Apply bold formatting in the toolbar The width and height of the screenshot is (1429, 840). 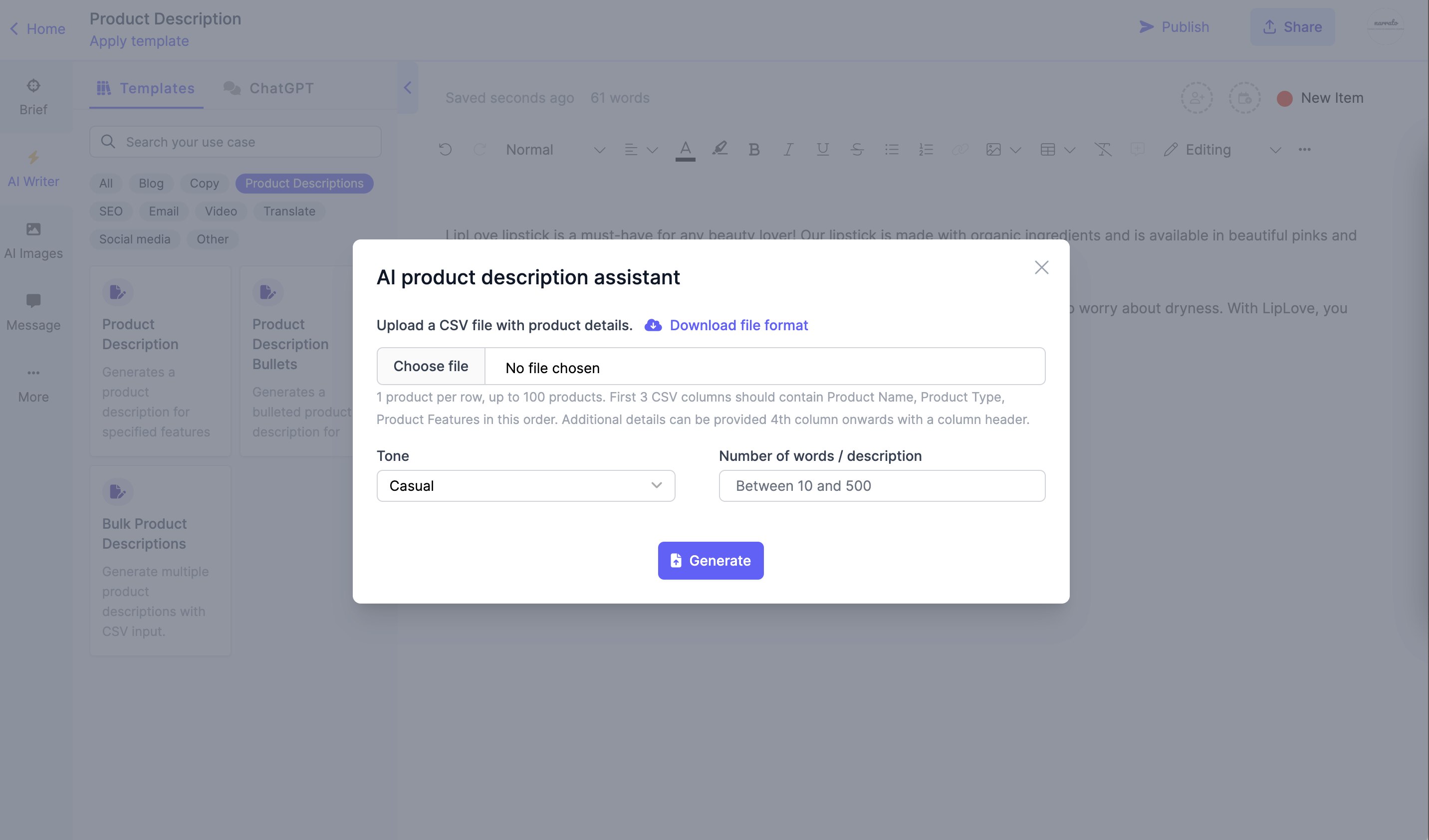pos(754,149)
